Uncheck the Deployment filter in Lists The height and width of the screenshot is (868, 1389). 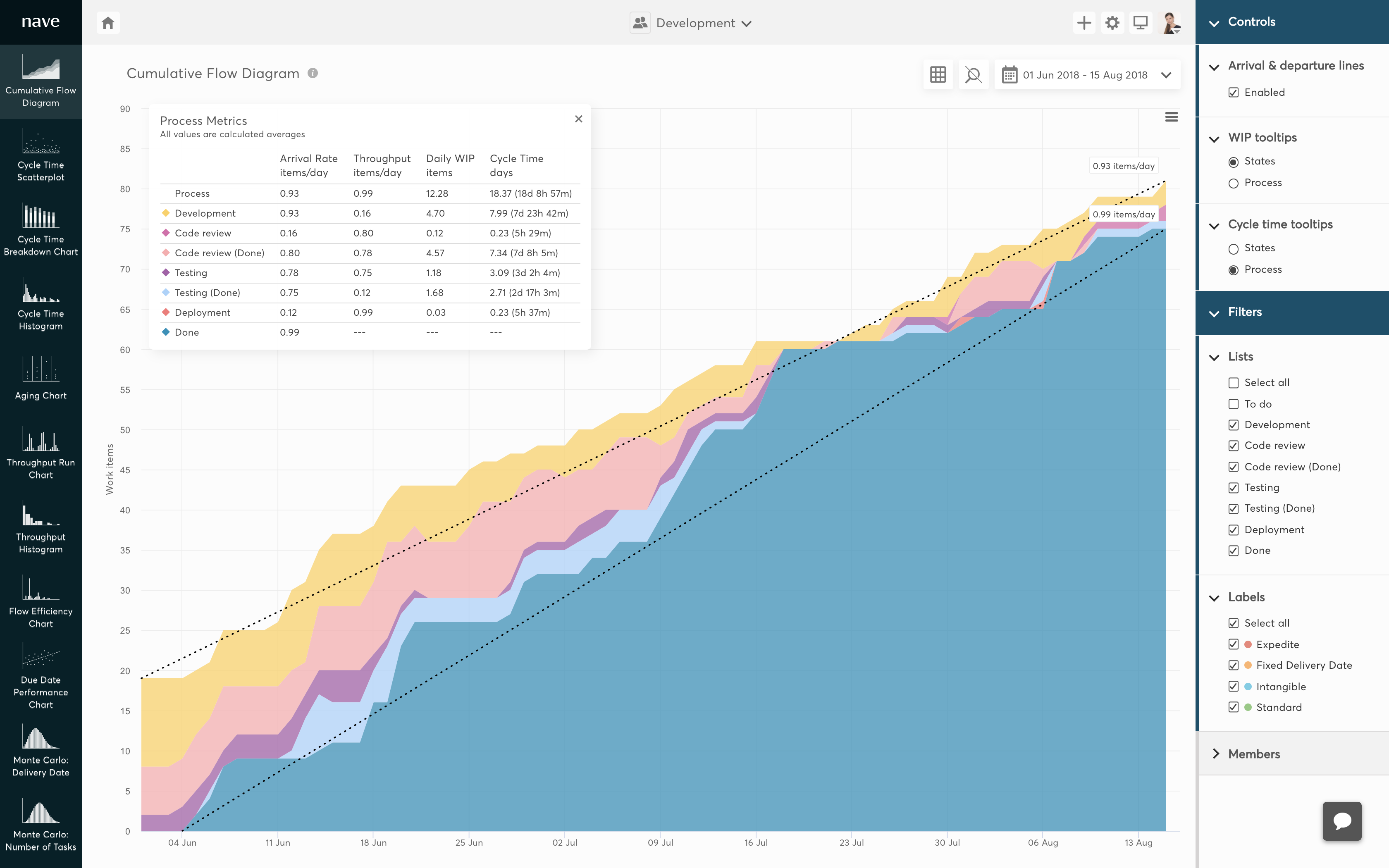click(1234, 529)
